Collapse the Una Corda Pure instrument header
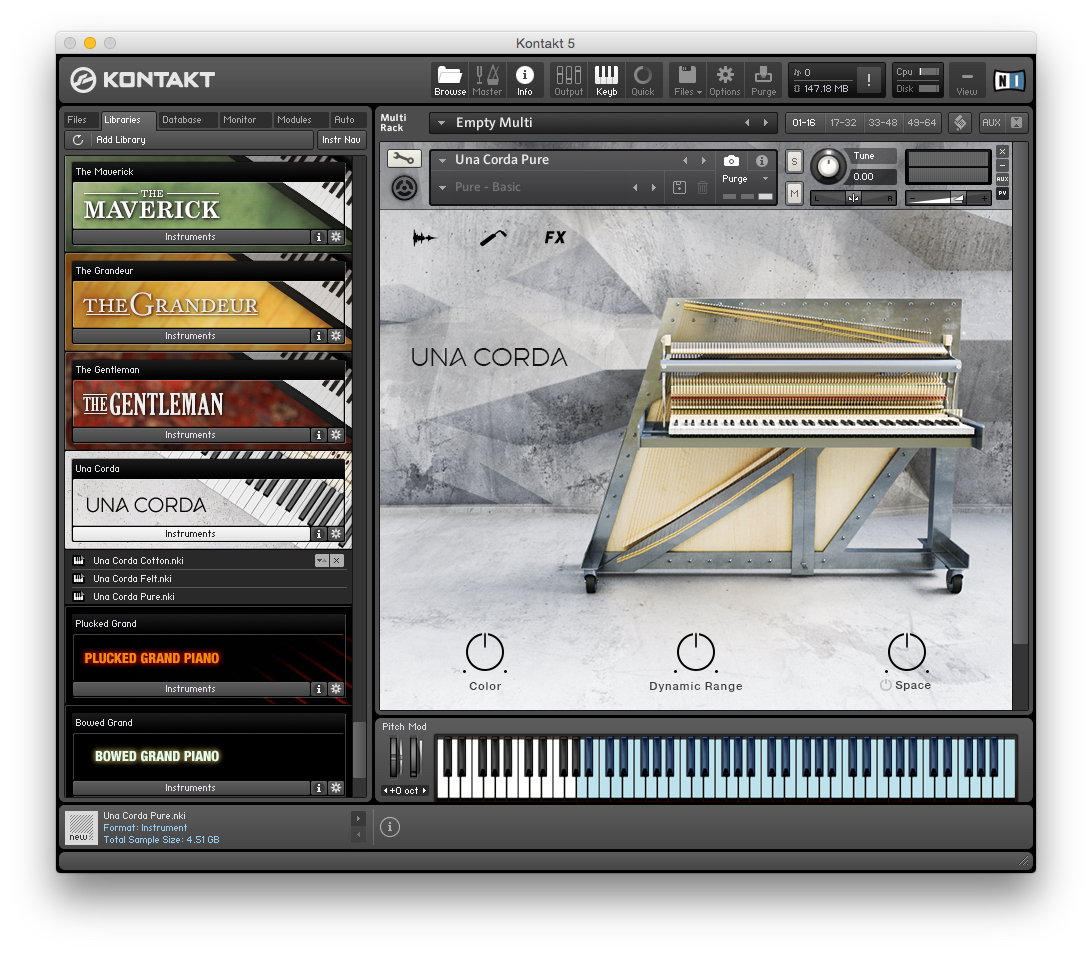 coord(440,159)
